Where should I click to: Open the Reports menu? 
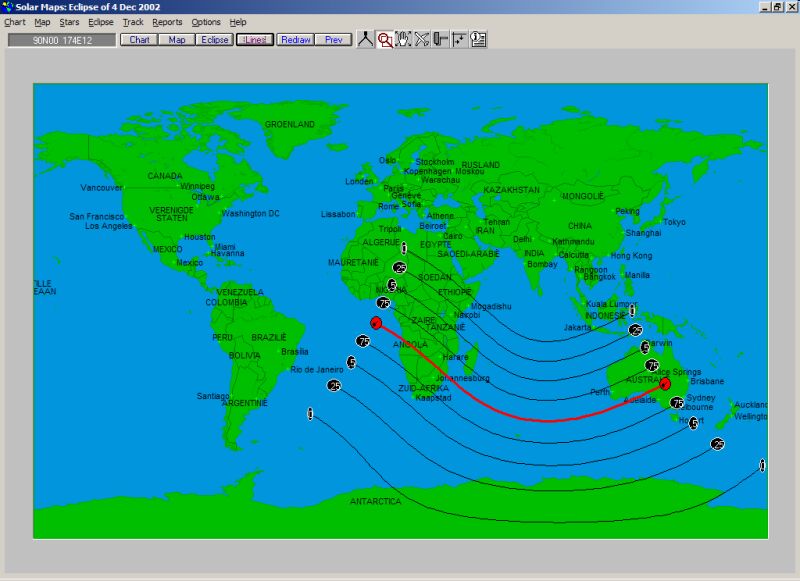[167, 22]
